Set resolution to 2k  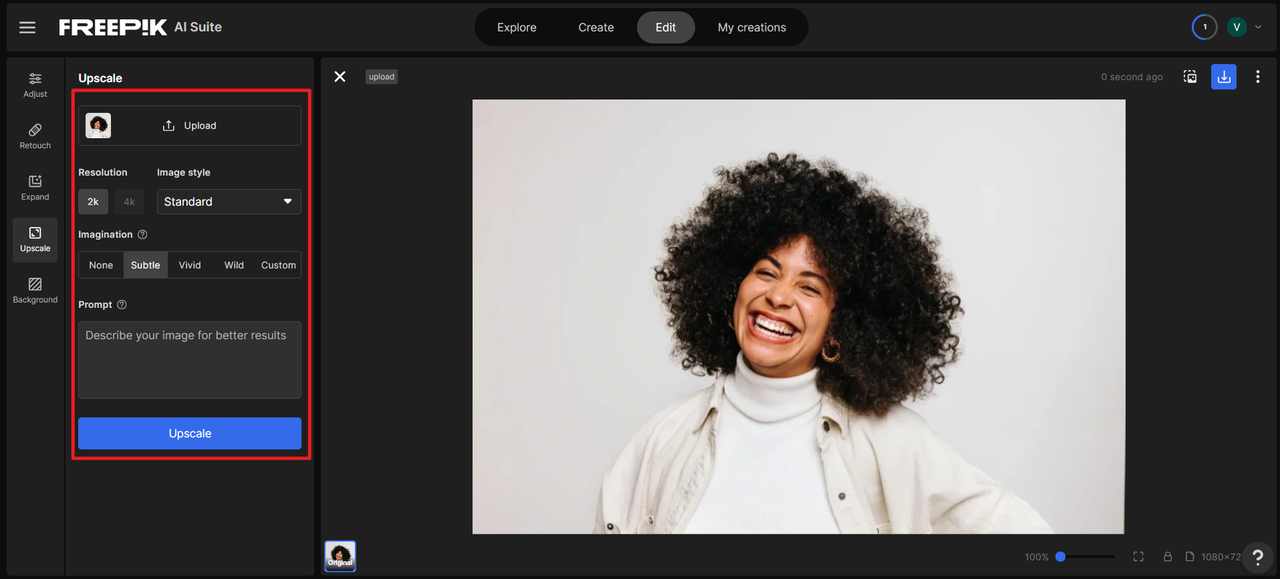click(x=93, y=202)
